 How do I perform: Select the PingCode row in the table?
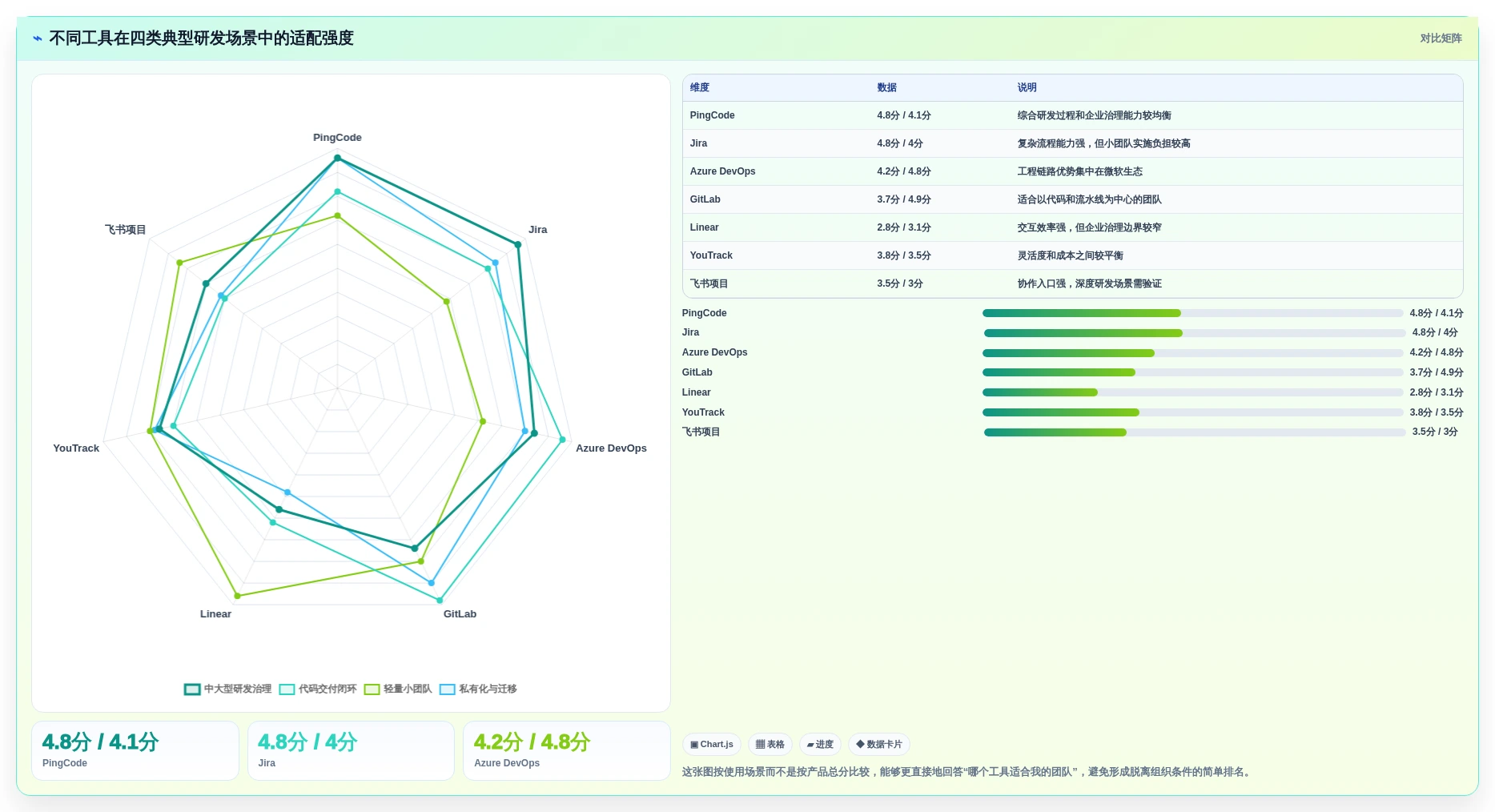[x=1072, y=115]
